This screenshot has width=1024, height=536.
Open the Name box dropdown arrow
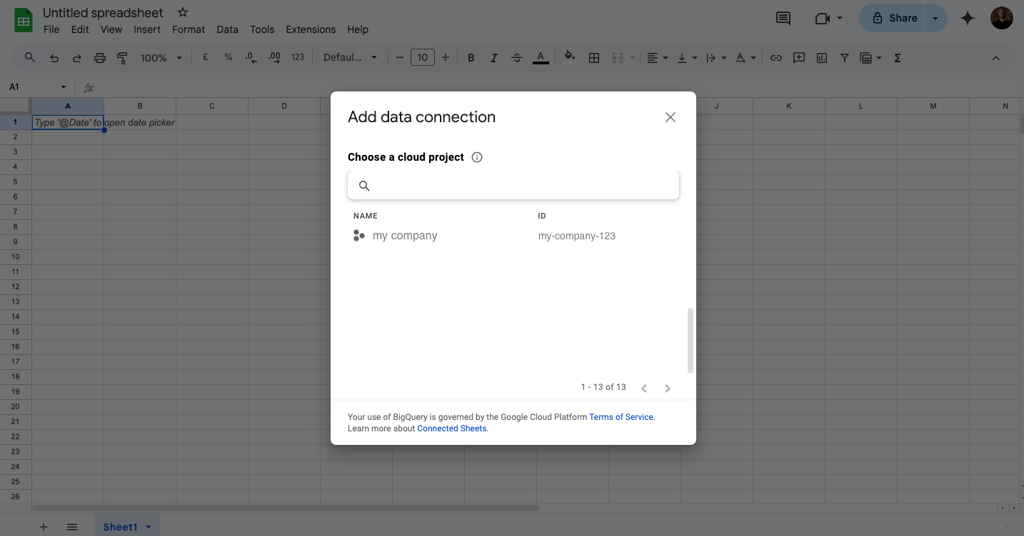(63, 87)
